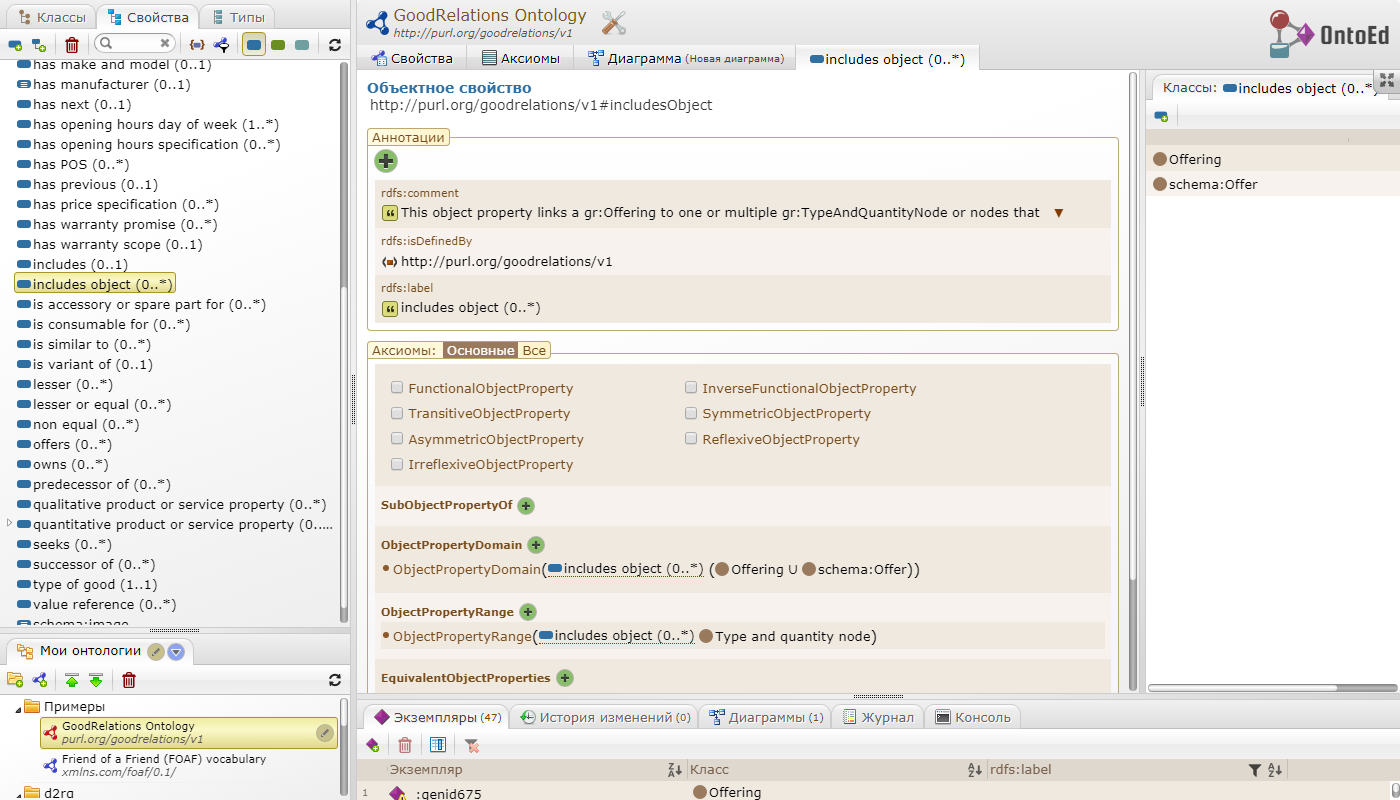Open the http://purl.org/goodrelations/v1 isDefinedBy link
Viewport: 1400px width, 800px height.
pyautogui.click(x=507, y=262)
